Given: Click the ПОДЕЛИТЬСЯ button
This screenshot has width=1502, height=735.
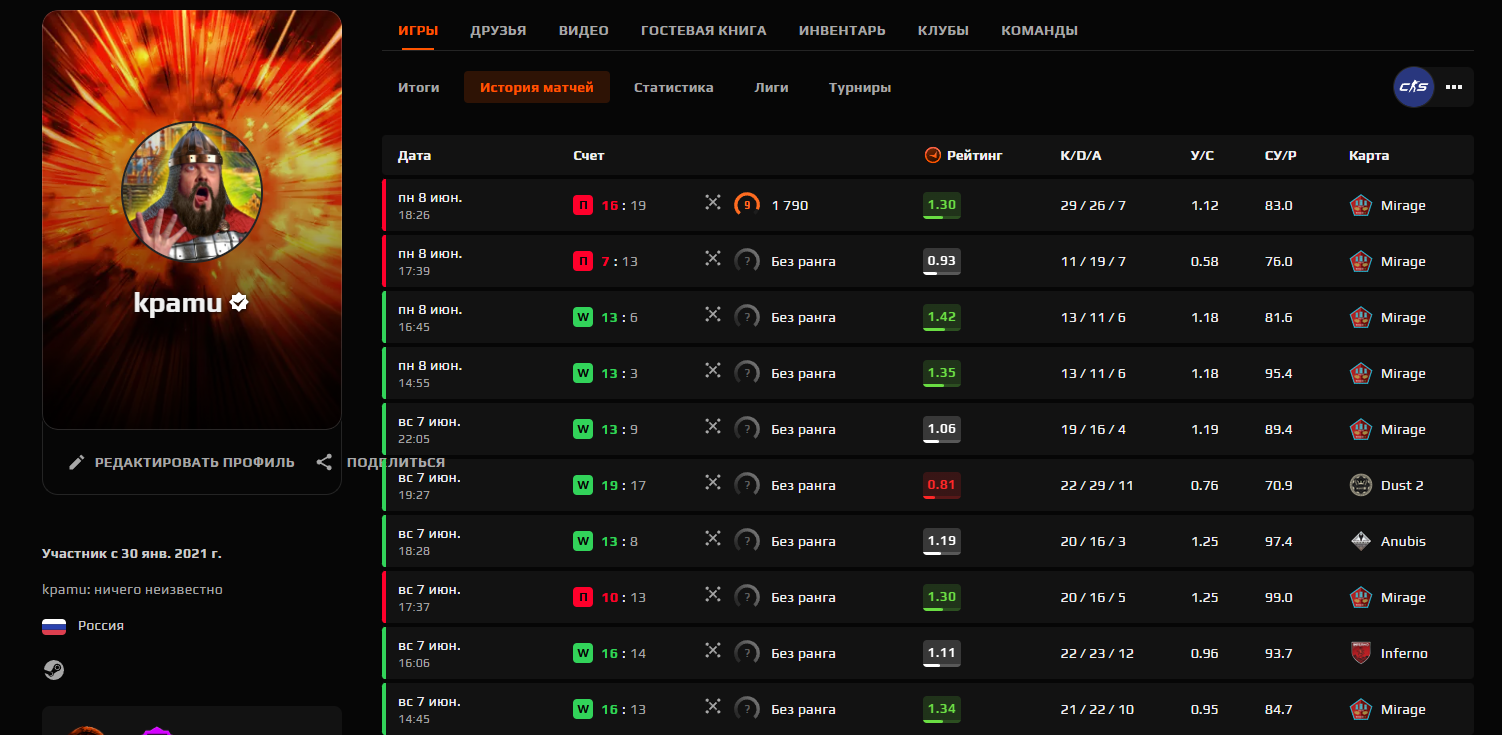Looking at the screenshot, I should tap(380, 462).
